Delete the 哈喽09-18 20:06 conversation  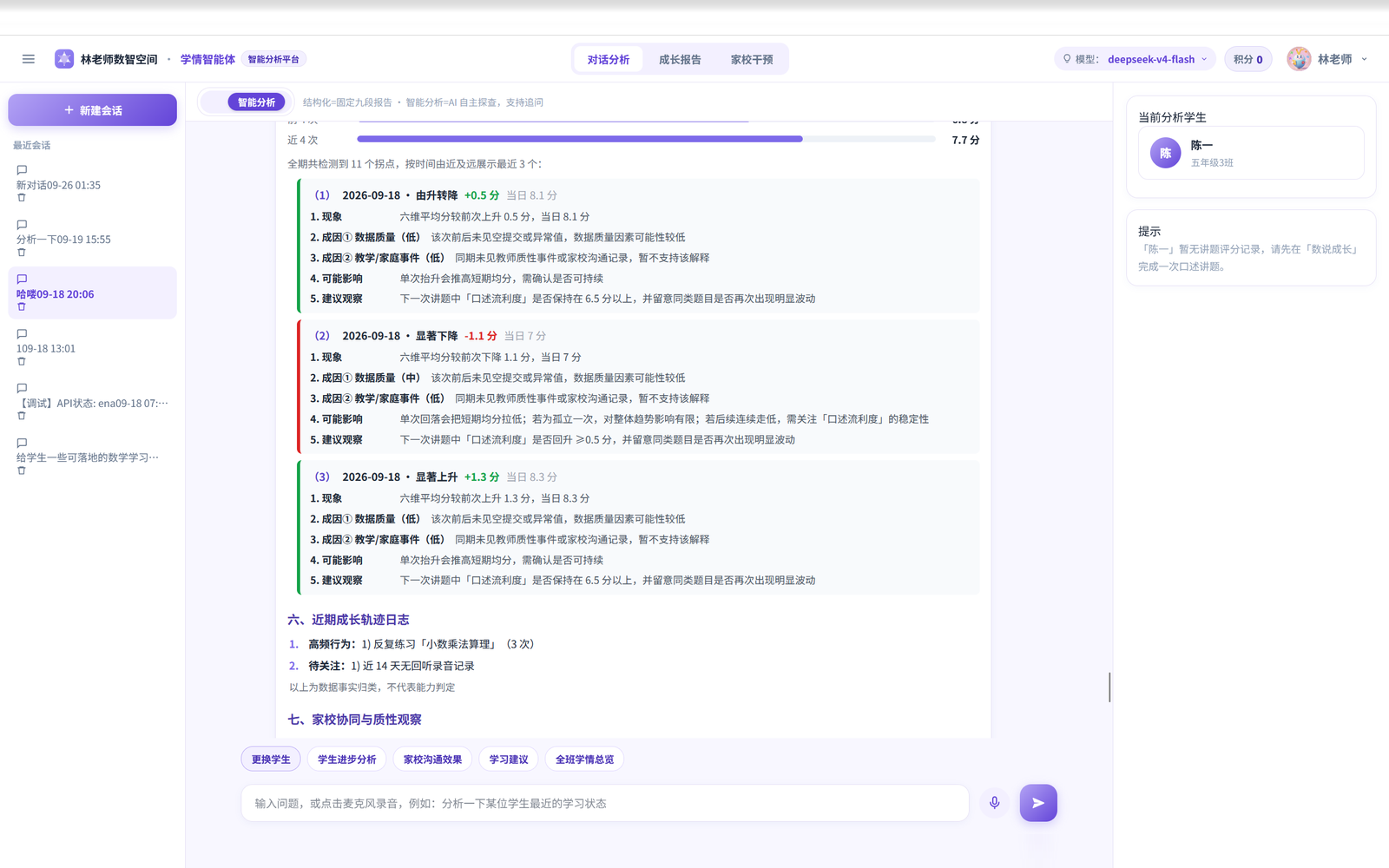(x=22, y=307)
